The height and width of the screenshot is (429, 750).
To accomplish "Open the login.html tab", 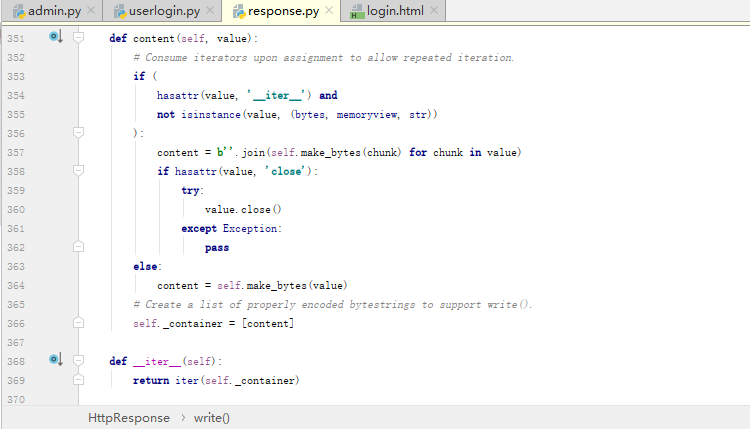I will coord(395,11).
